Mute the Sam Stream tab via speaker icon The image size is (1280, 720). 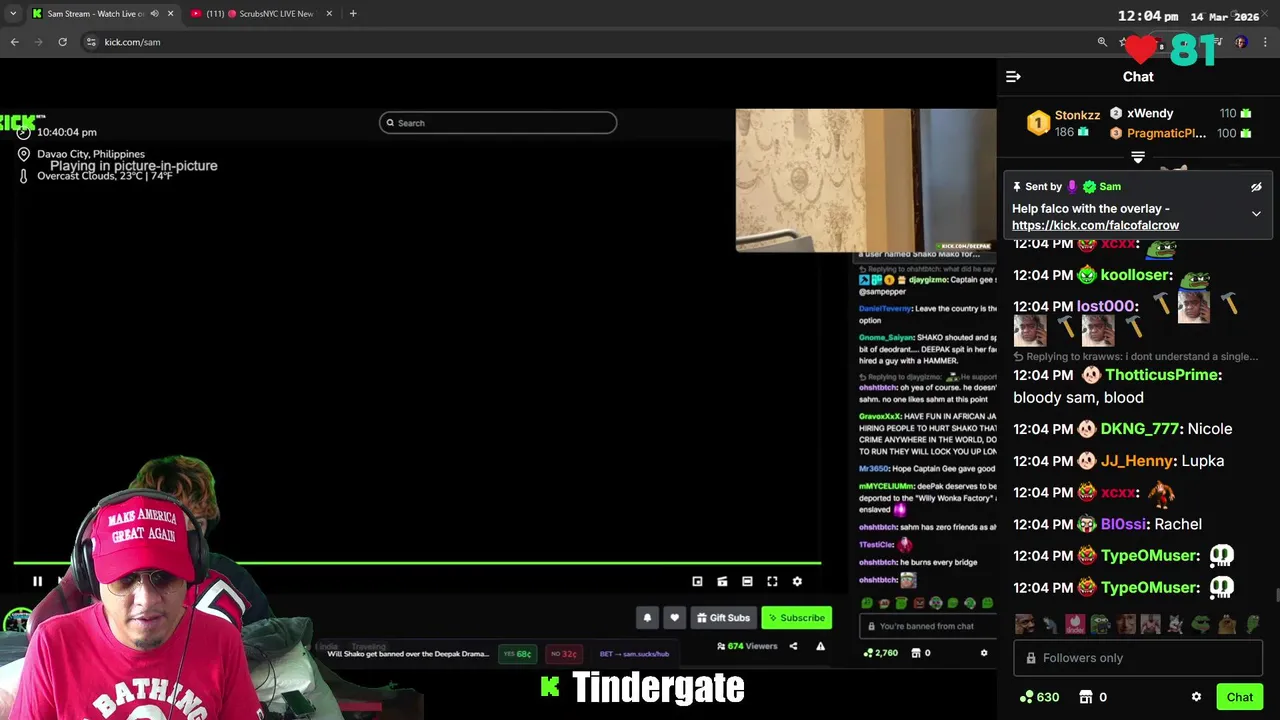154,14
